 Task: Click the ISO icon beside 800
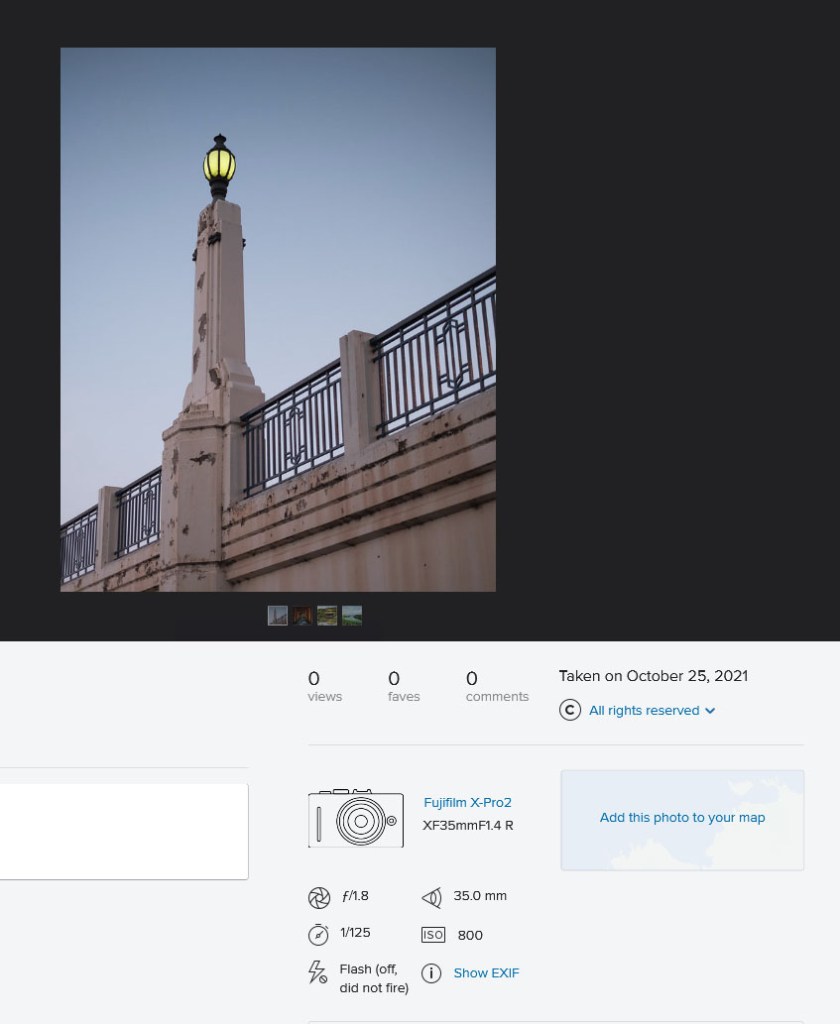[x=433, y=935]
